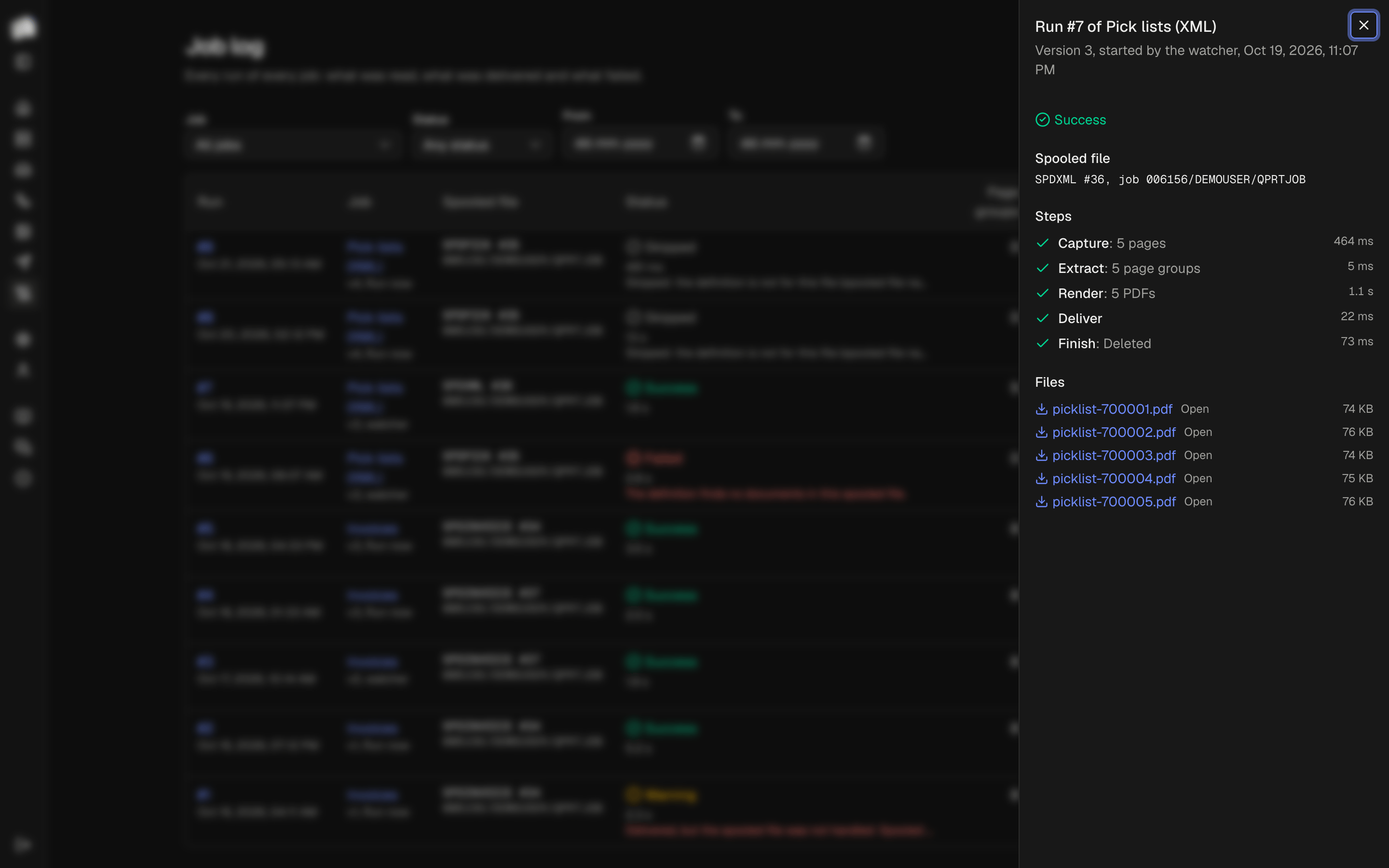
Task: Open picklist-700003.pdf with its Open link
Action: point(1198,455)
